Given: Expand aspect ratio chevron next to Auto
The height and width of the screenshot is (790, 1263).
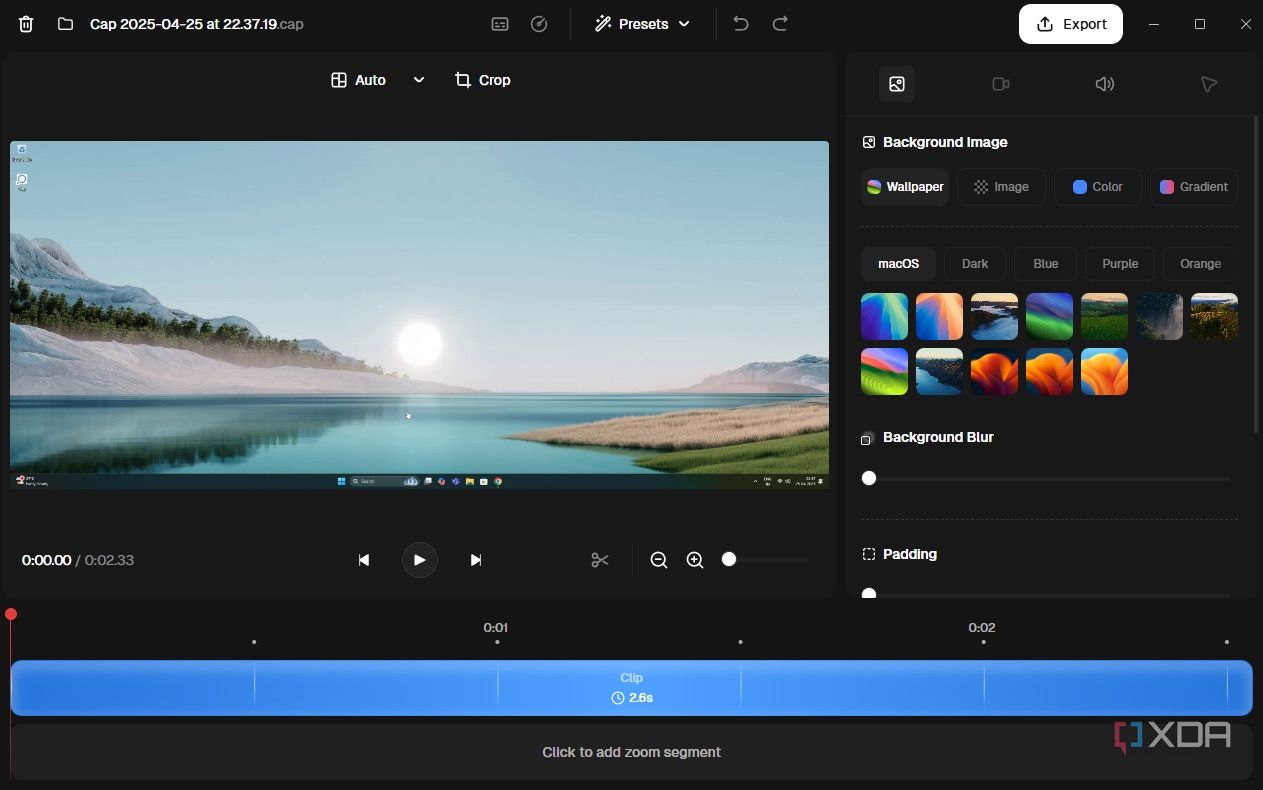Looking at the screenshot, I should click(x=419, y=80).
